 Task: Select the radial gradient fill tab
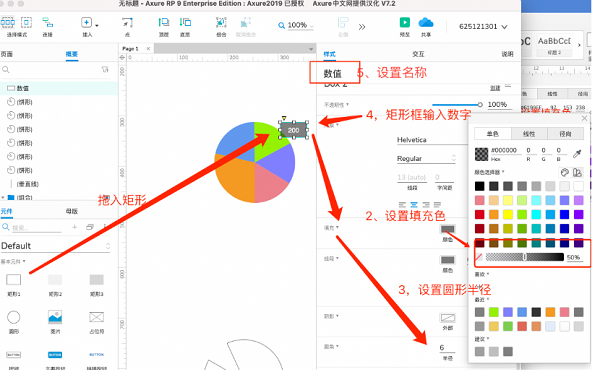[566, 134]
